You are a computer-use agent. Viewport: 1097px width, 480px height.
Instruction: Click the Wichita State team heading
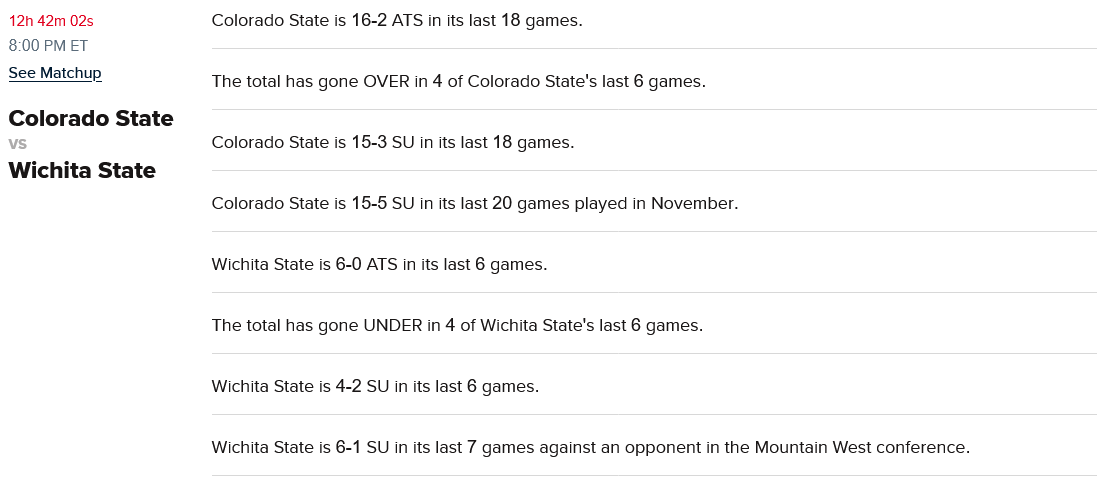(x=82, y=171)
